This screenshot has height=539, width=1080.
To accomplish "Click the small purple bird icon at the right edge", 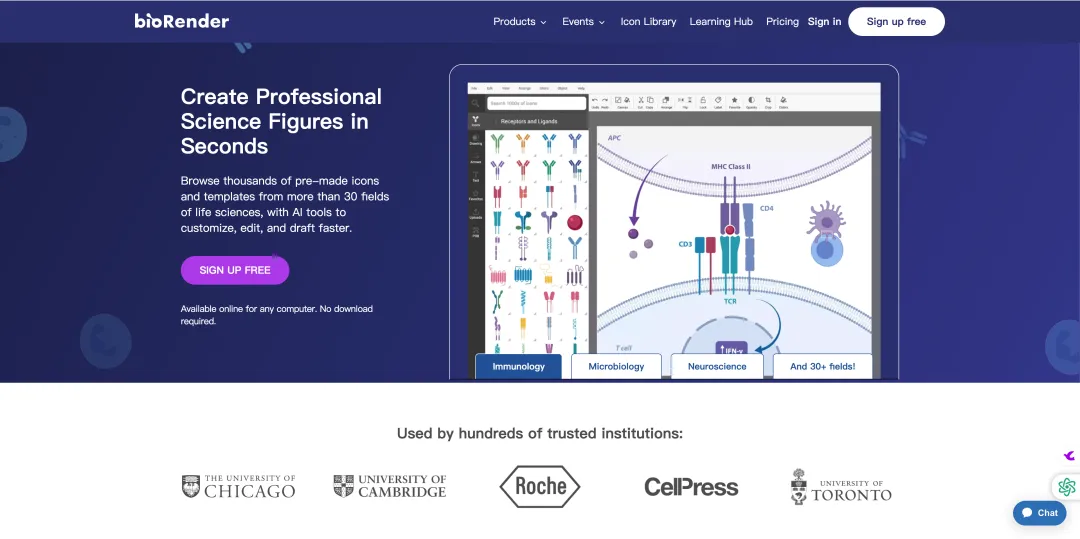I will [x=1069, y=456].
